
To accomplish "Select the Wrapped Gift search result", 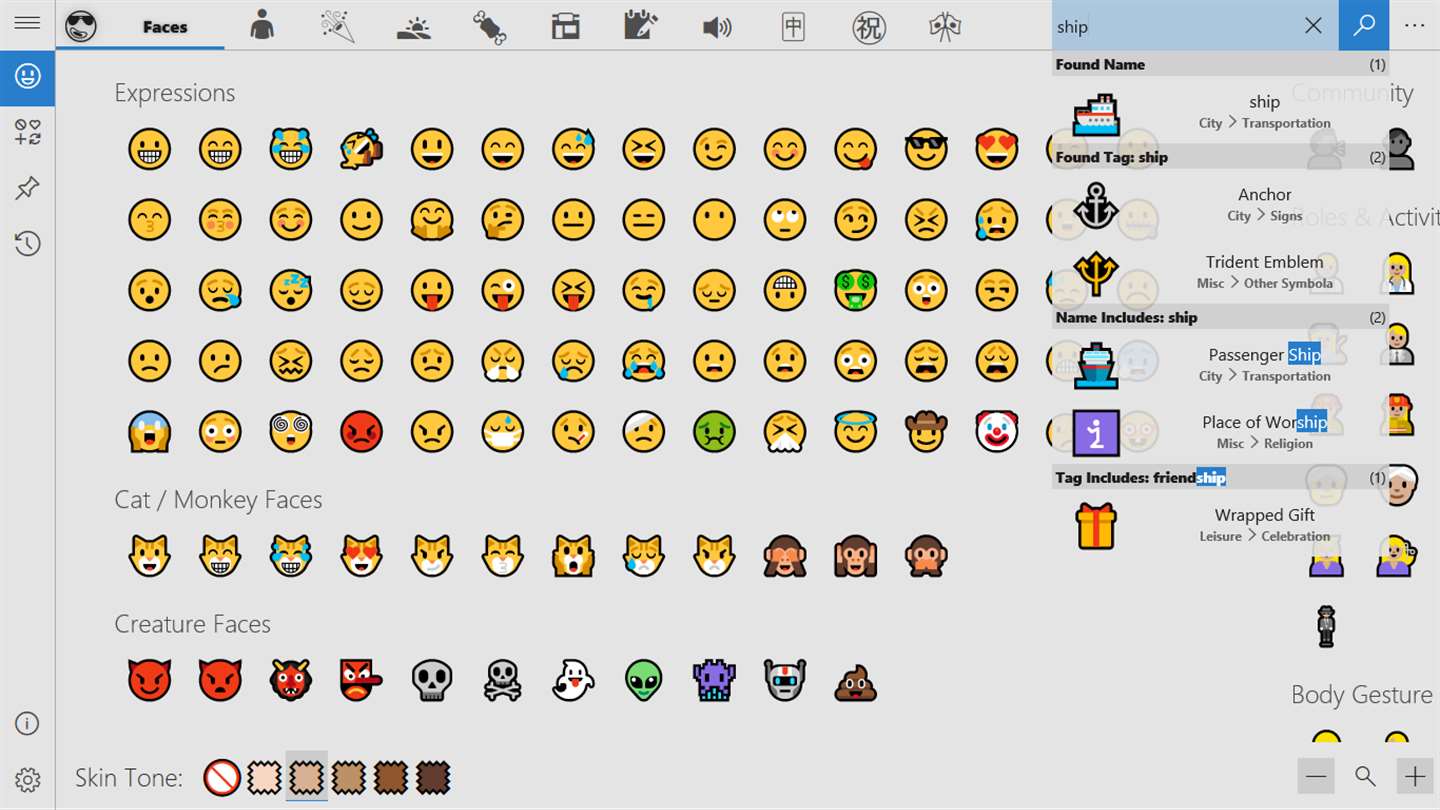I will 1220,525.
